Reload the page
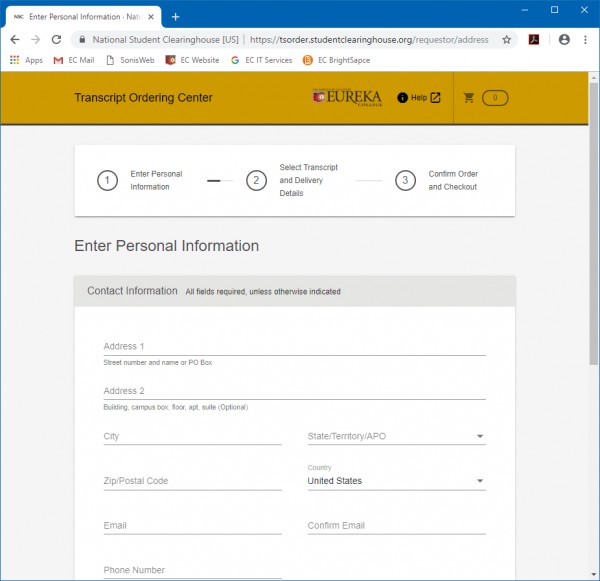 click(x=57, y=40)
